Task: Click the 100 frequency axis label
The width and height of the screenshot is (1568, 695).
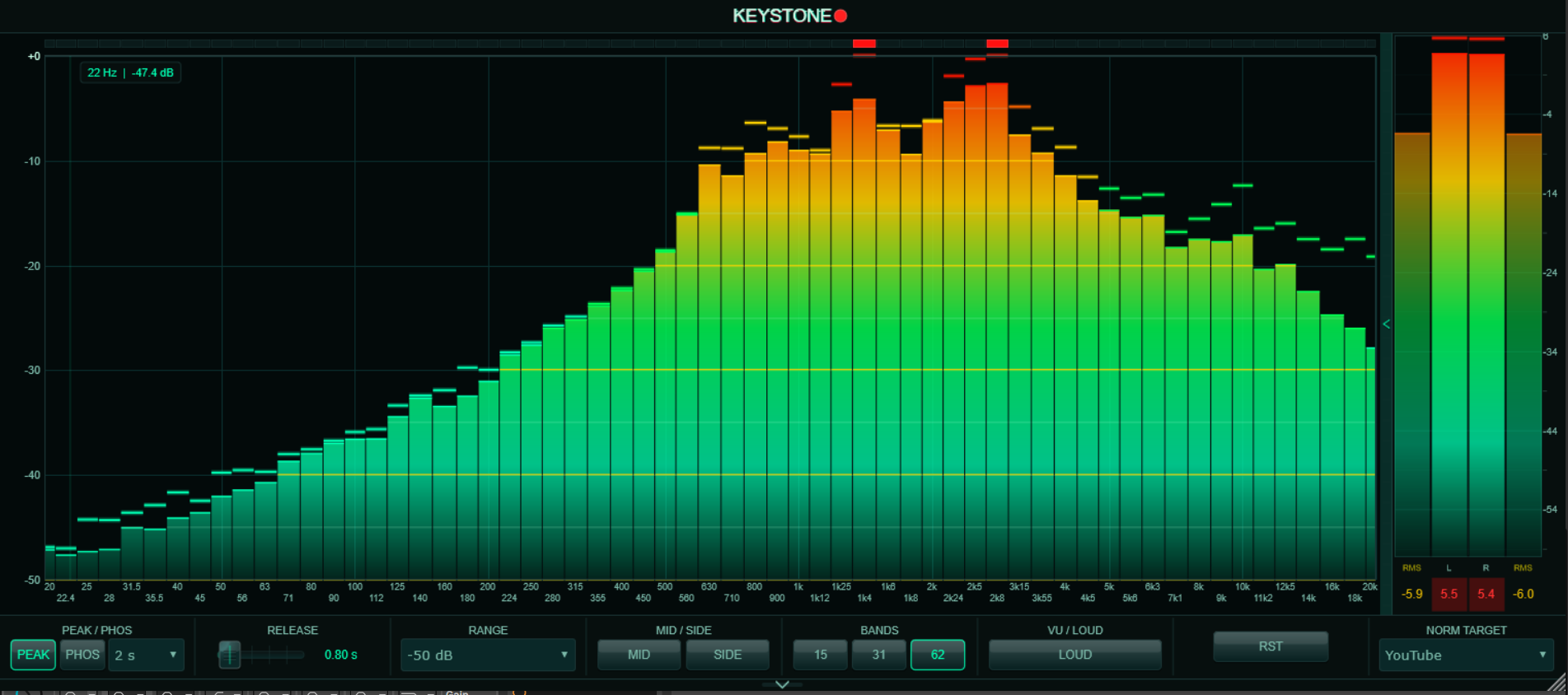Action: coord(355,587)
